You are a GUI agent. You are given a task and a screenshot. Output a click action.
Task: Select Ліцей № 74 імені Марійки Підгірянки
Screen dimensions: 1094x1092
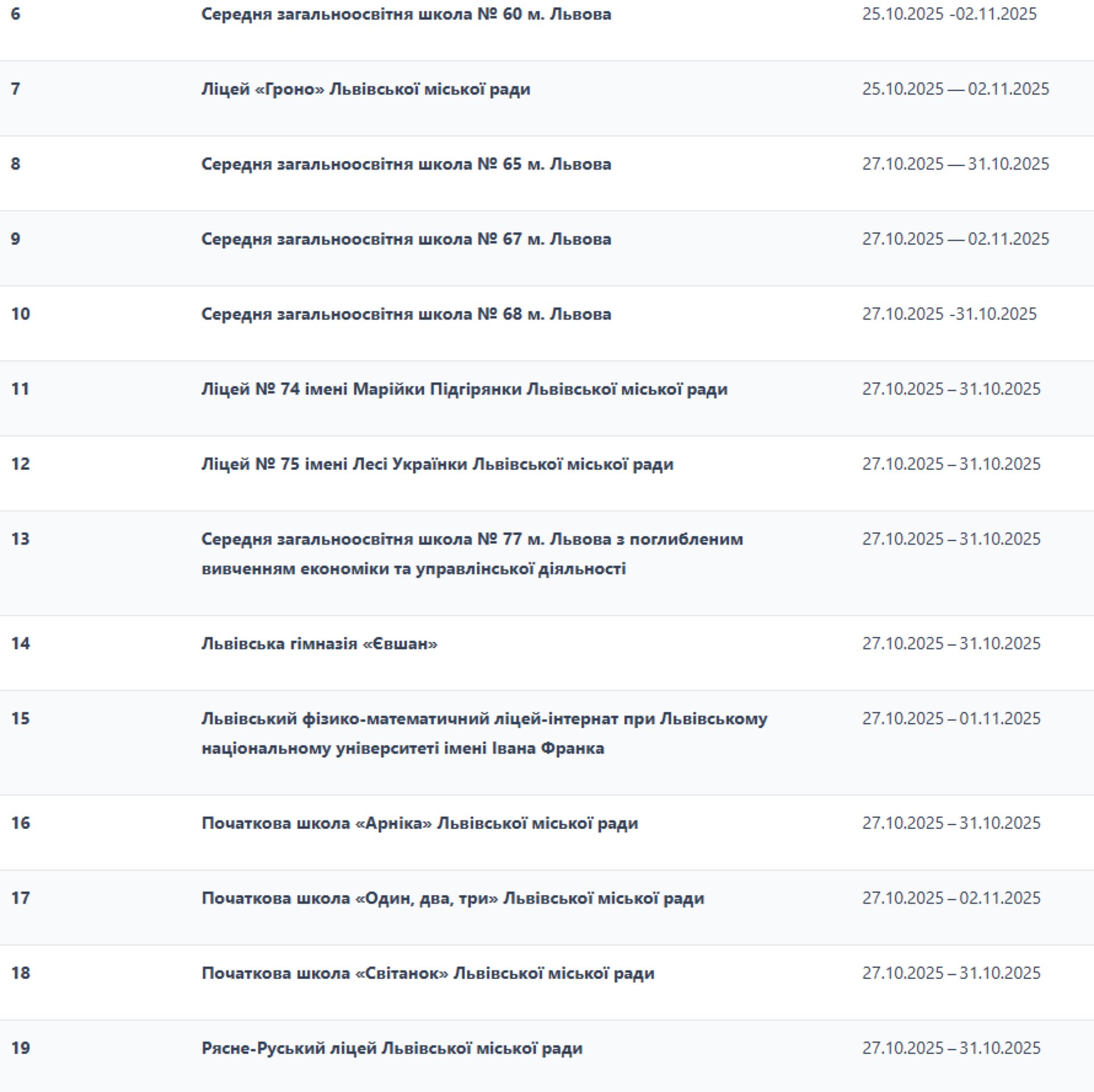click(464, 389)
